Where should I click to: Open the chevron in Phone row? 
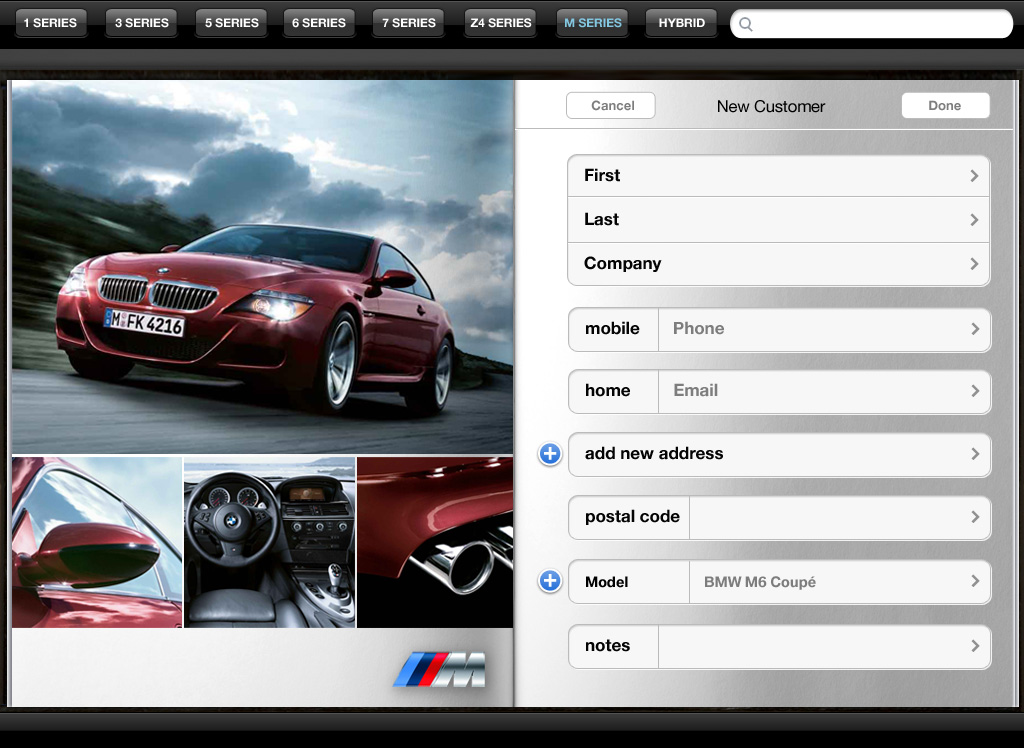975,329
